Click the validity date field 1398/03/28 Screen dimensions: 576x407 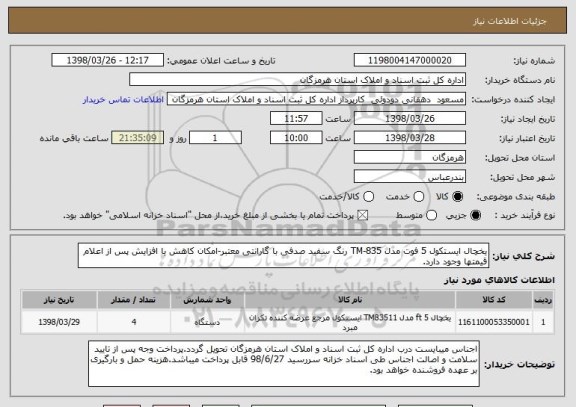(410, 138)
